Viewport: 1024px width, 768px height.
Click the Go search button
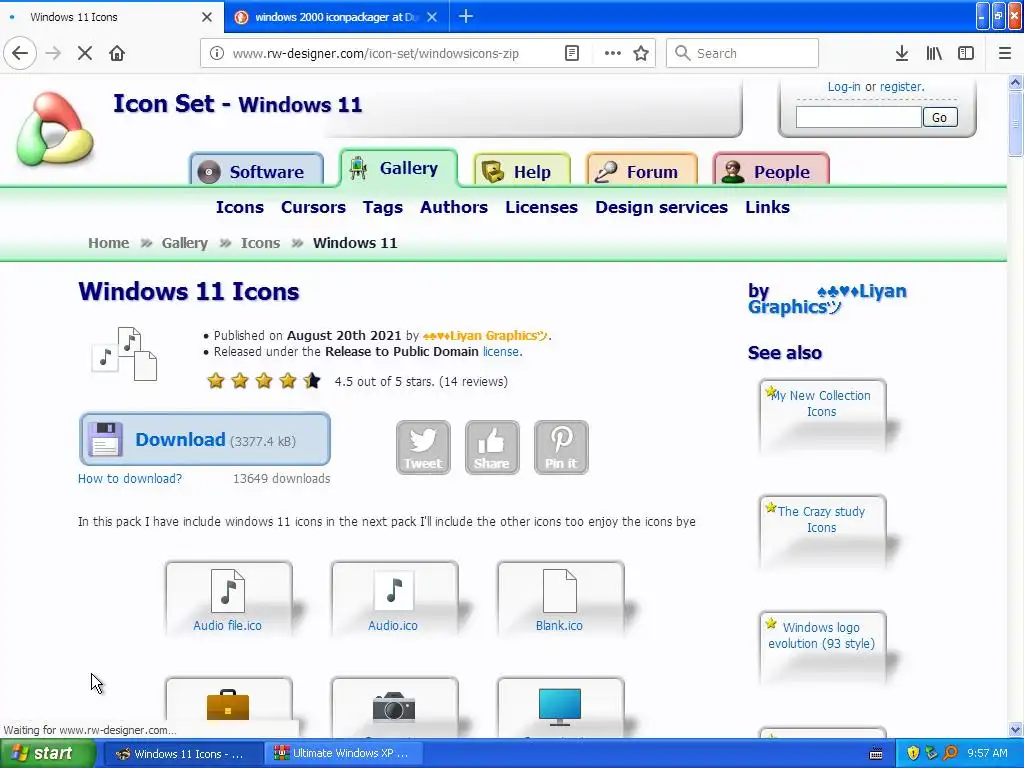(940, 117)
